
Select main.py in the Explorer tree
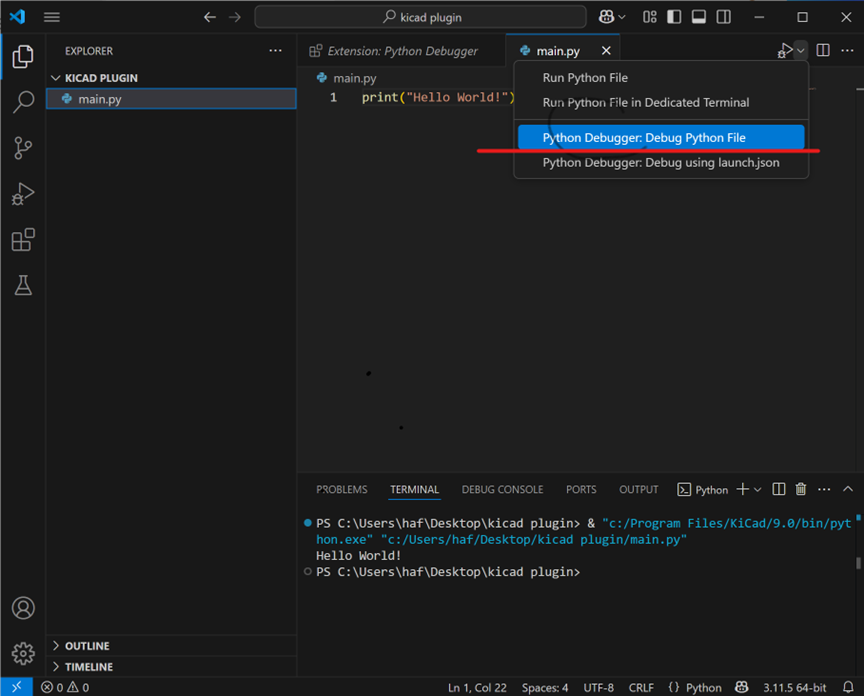click(x=171, y=99)
